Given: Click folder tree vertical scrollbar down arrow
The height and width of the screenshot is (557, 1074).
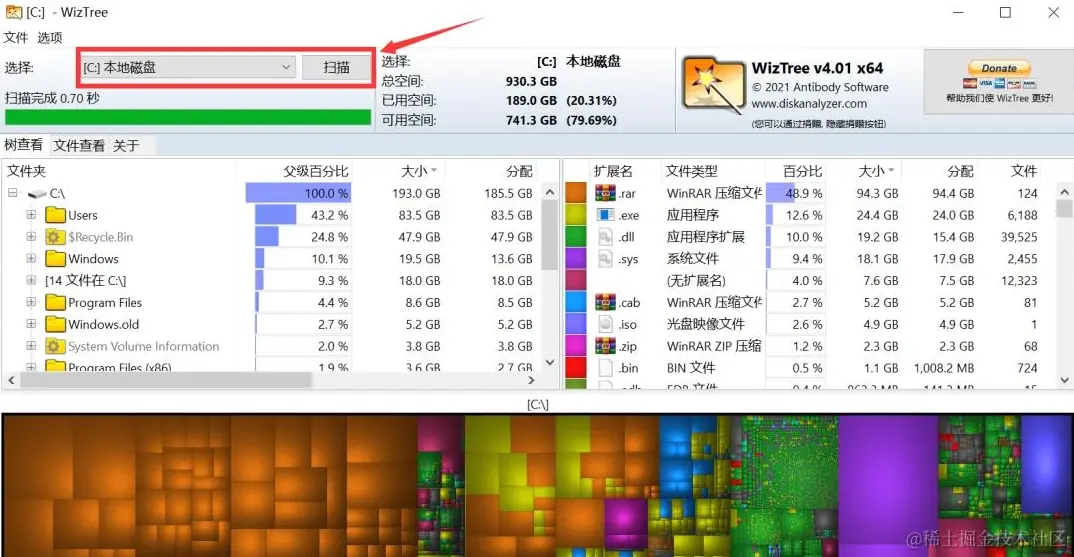Looking at the screenshot, I should 549,362.
